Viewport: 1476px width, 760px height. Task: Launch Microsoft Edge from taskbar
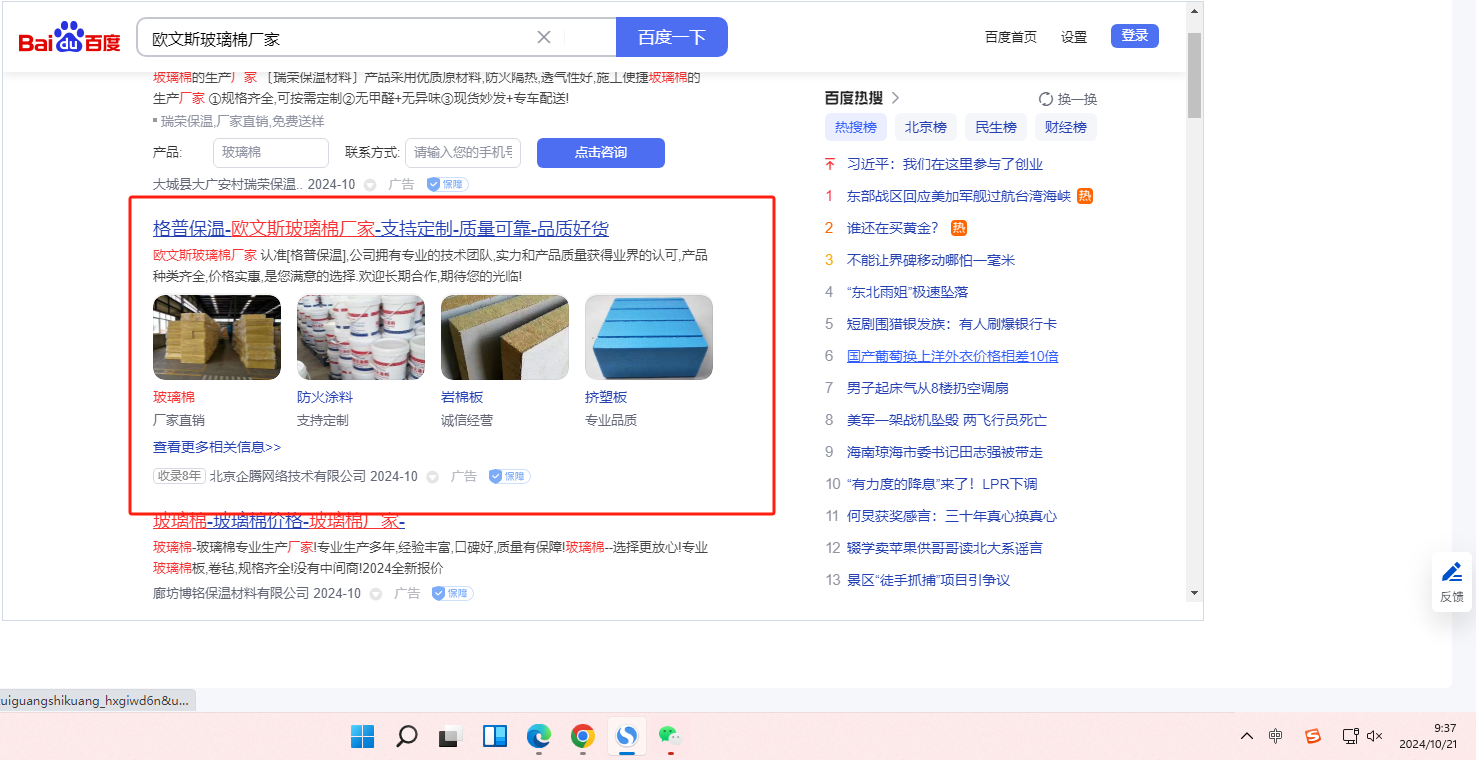[x=539, y=737]
